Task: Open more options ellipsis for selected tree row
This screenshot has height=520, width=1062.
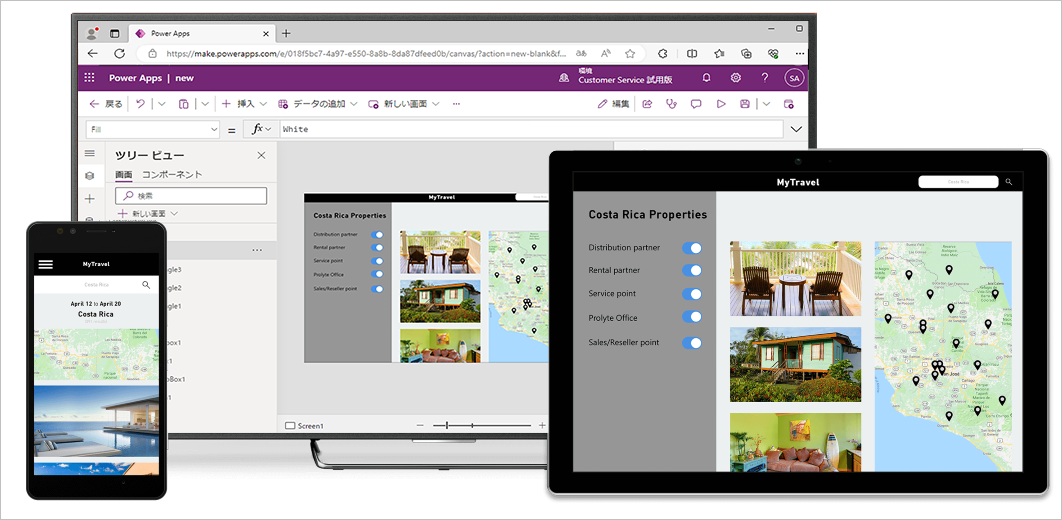Action: [x=257, y=250]
